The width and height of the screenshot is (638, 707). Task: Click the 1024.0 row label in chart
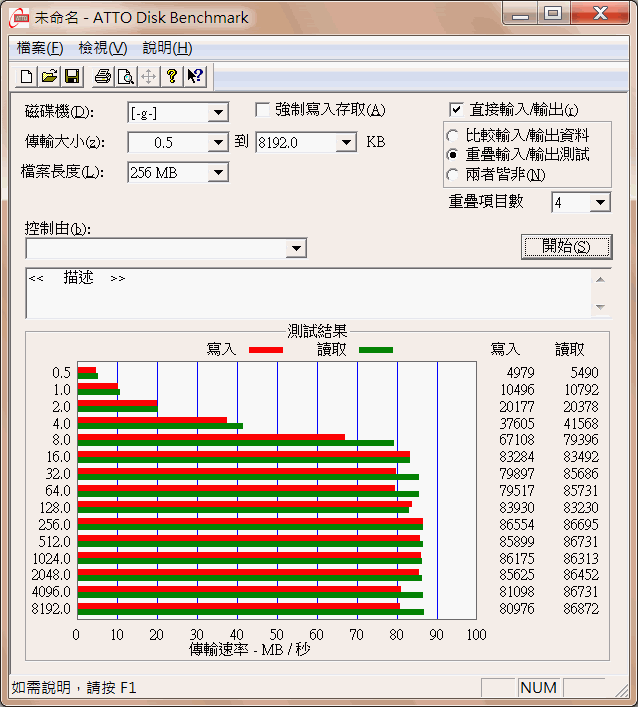point(51,559)
